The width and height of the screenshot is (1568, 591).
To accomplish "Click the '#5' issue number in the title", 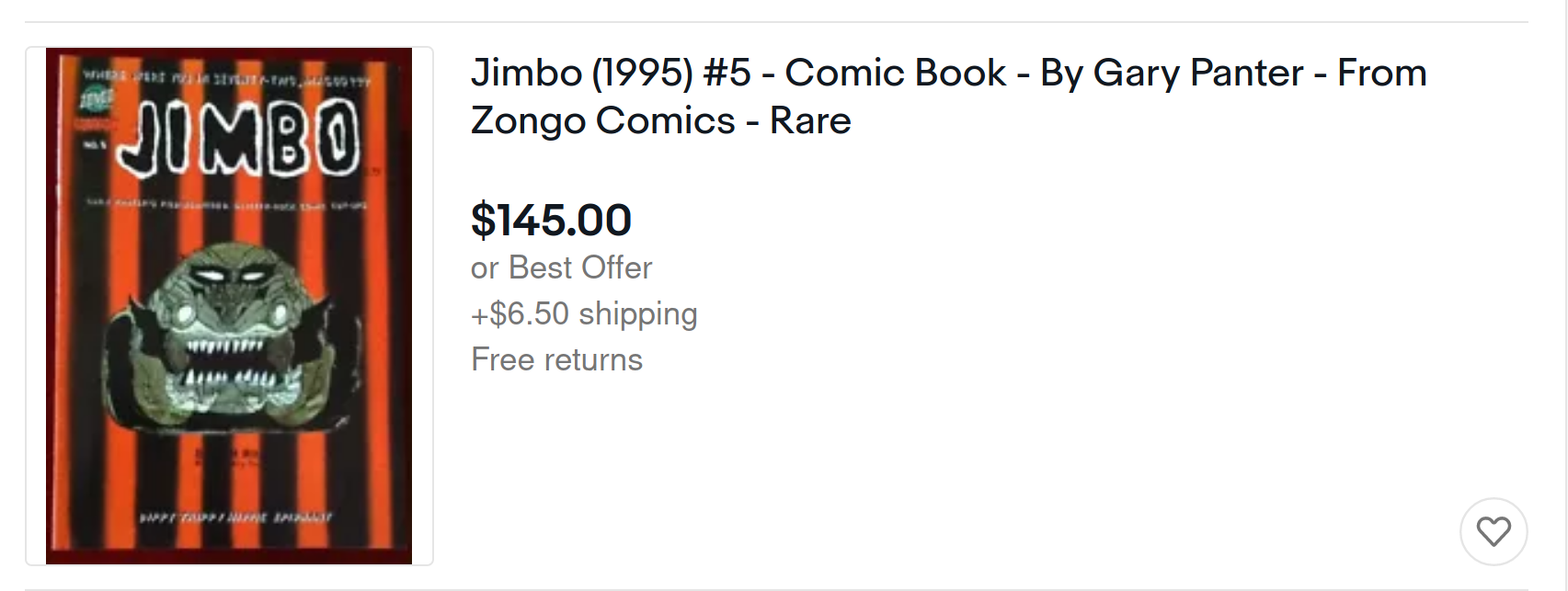I will click(727, 73).
